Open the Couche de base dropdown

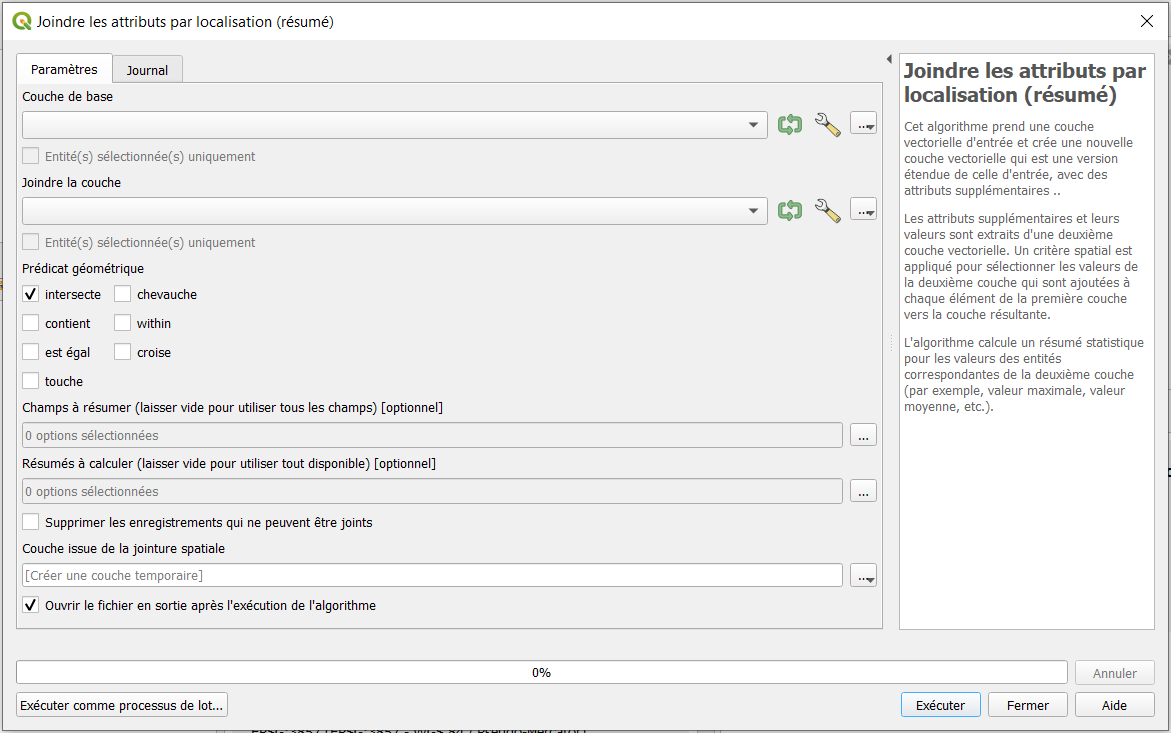point(394,125)
